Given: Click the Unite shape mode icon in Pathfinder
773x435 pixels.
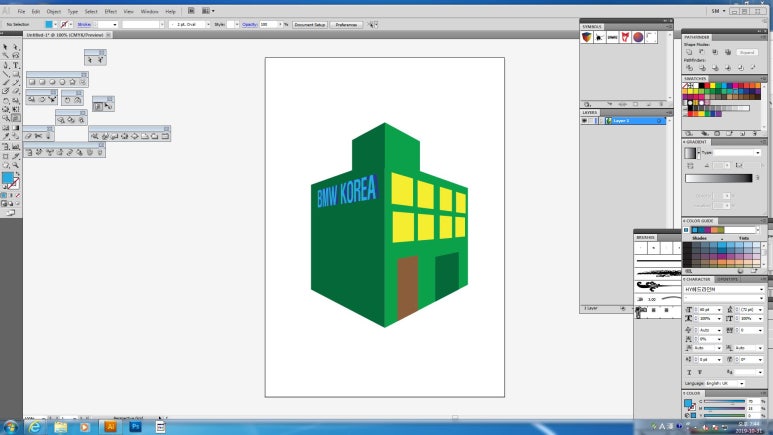Looking at the screenshot, I should [x=689, y=52].
